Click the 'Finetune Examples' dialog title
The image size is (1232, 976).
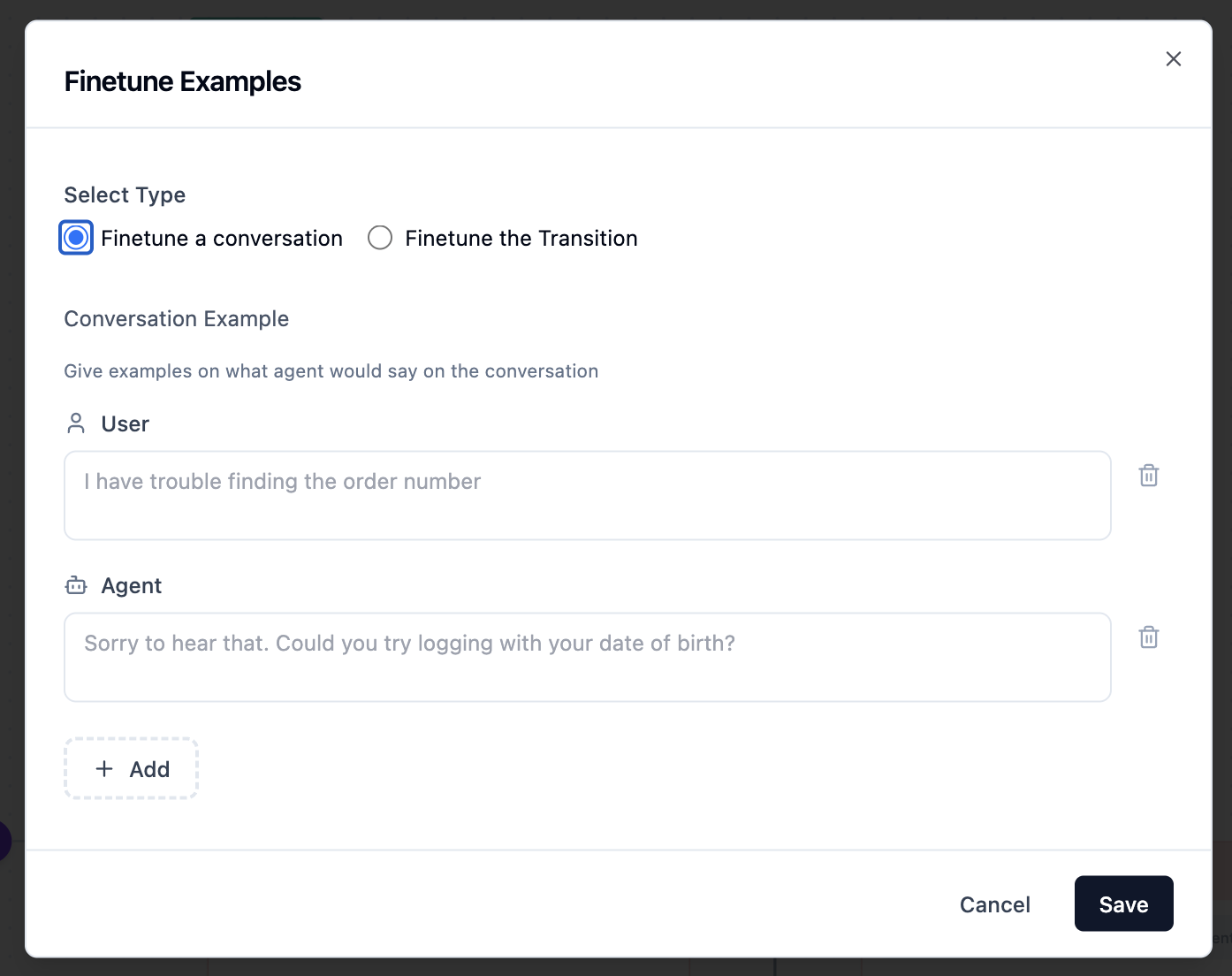tap(182, 80)
